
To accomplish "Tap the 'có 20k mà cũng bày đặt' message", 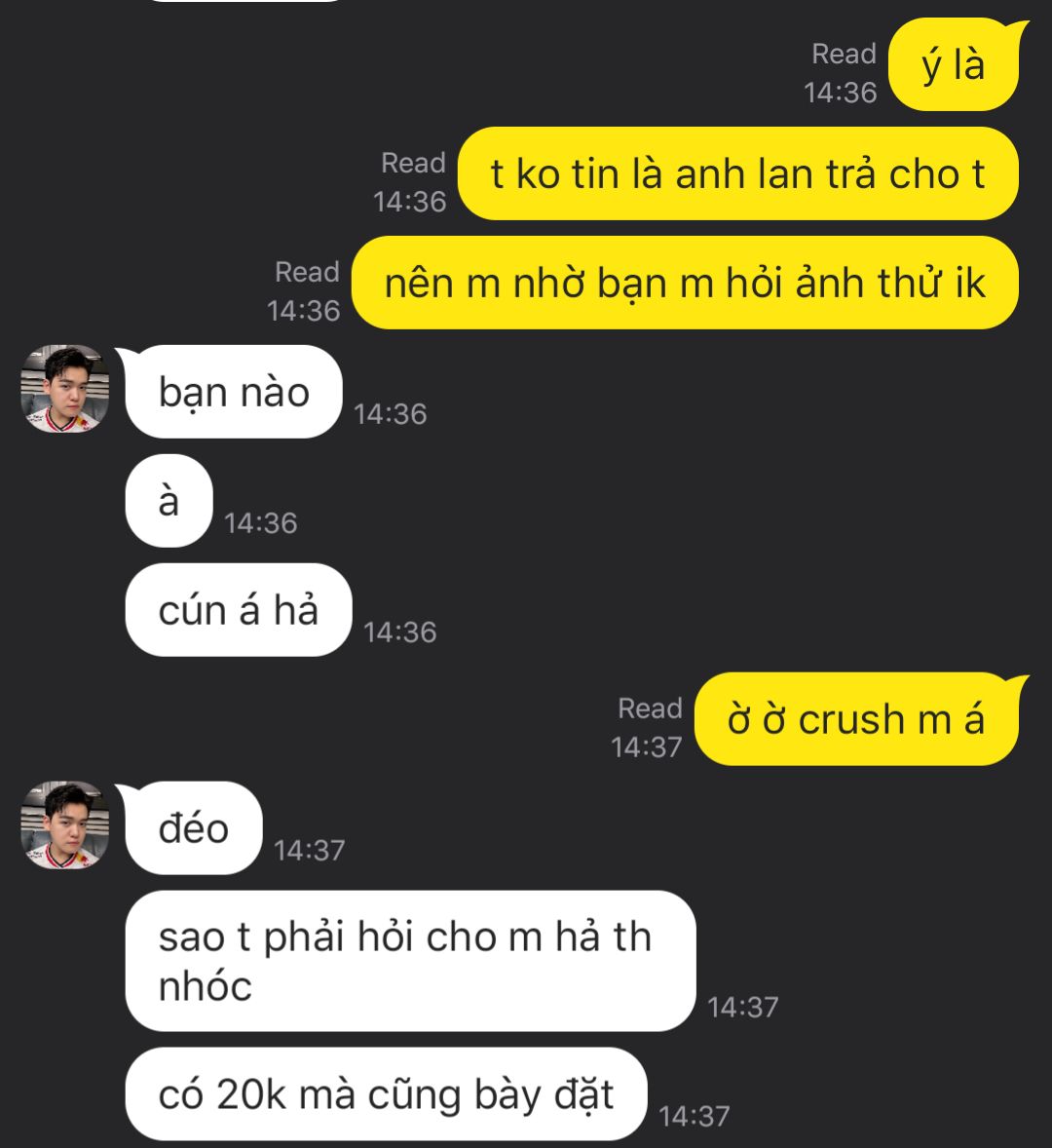I will pyautogui.click(x=387, y=1093).
